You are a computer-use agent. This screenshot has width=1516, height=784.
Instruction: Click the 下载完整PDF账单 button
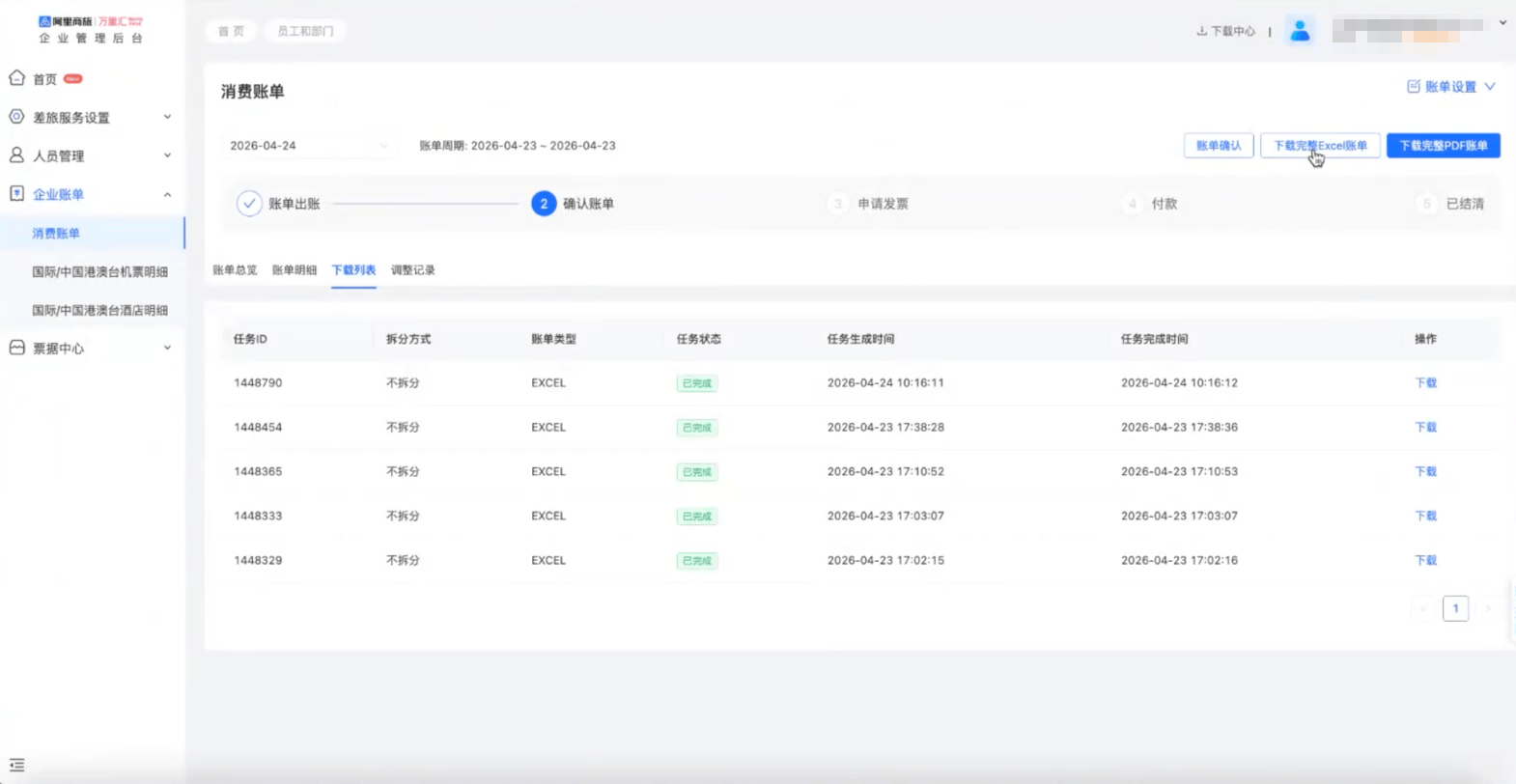(x=1443, y=146)
